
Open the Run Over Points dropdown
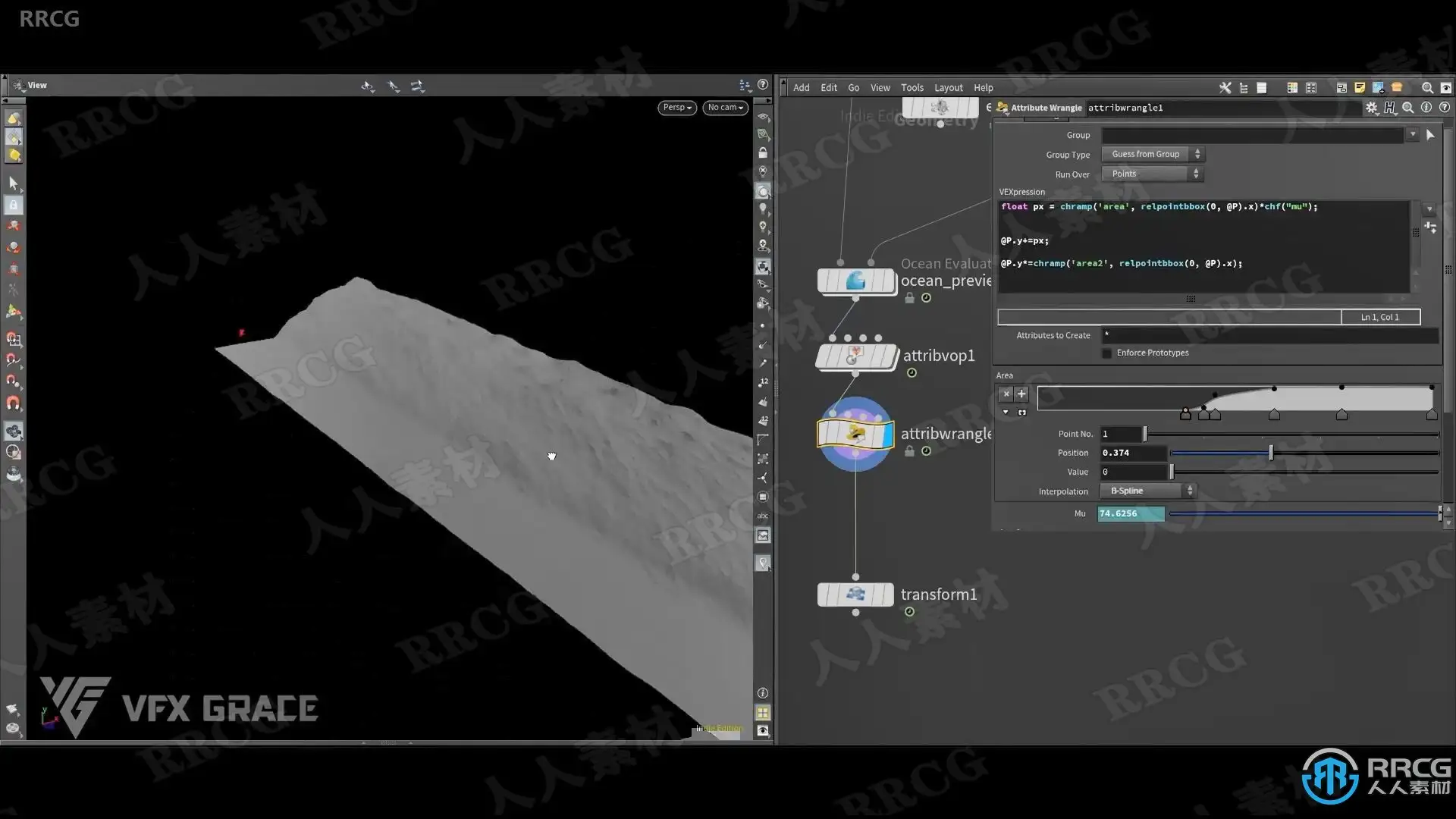(1153, 174)
